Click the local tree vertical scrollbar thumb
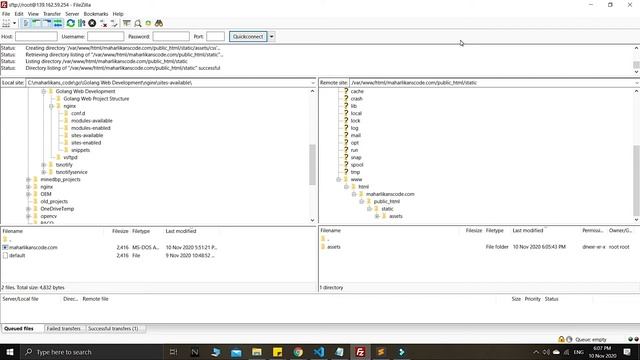The height and width of the screenshot is (360, 640). pyautogui.click(x=312, y=164)
